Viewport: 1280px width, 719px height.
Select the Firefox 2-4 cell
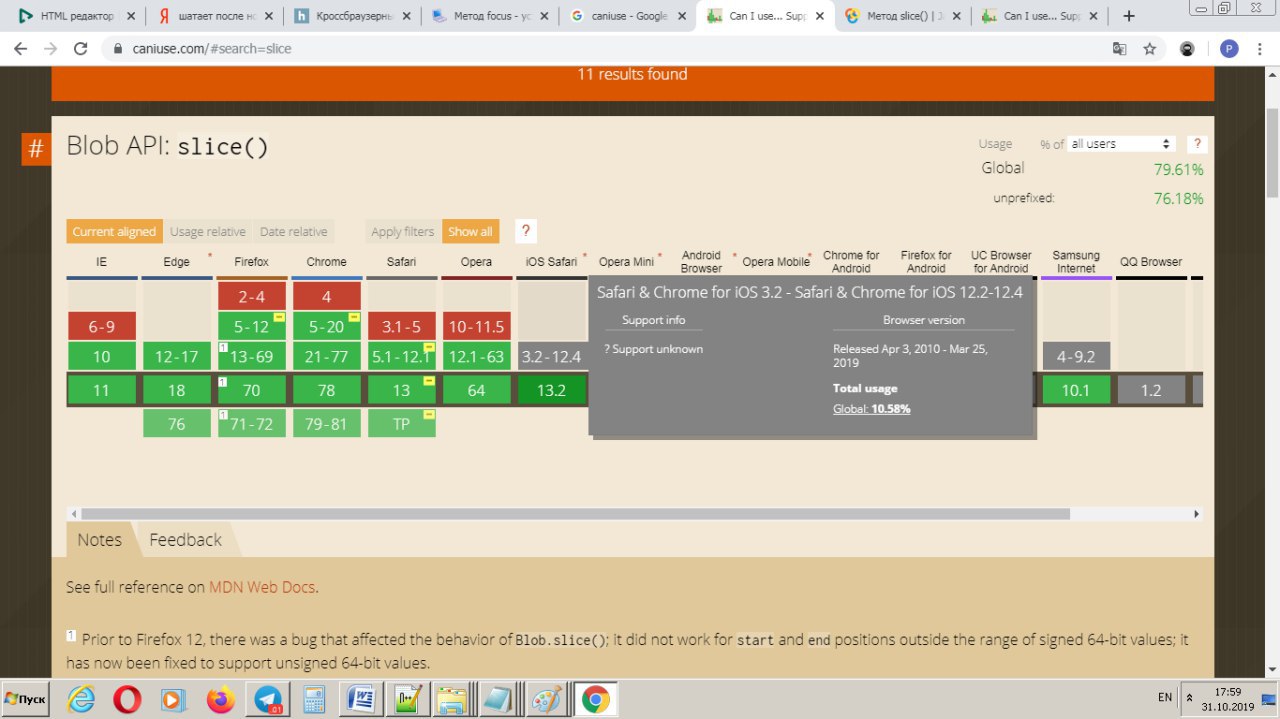(x=252, y=296)
